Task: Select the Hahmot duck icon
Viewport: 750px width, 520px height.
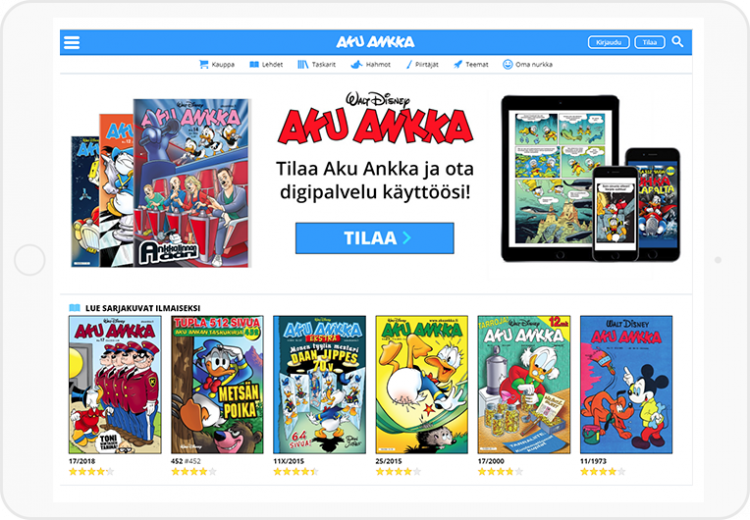Action: click(356, 64)
